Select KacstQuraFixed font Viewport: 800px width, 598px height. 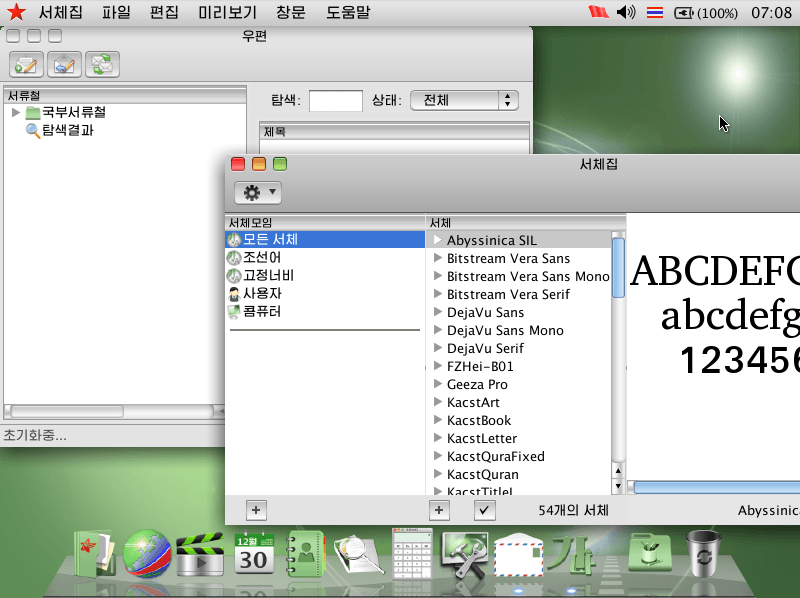pyautogui.click(x=495, y=456)
